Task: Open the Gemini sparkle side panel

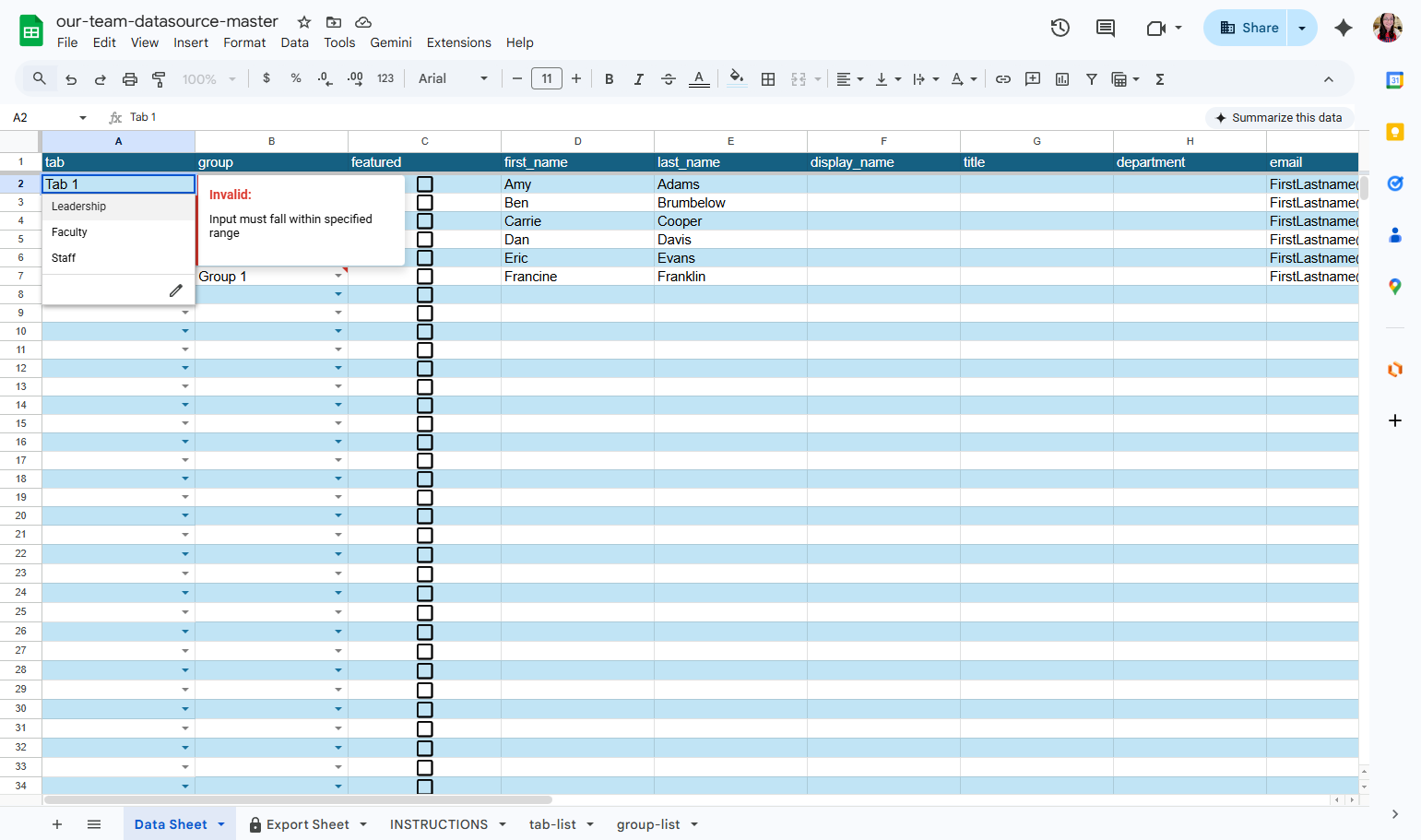Action: (1344, 28)
